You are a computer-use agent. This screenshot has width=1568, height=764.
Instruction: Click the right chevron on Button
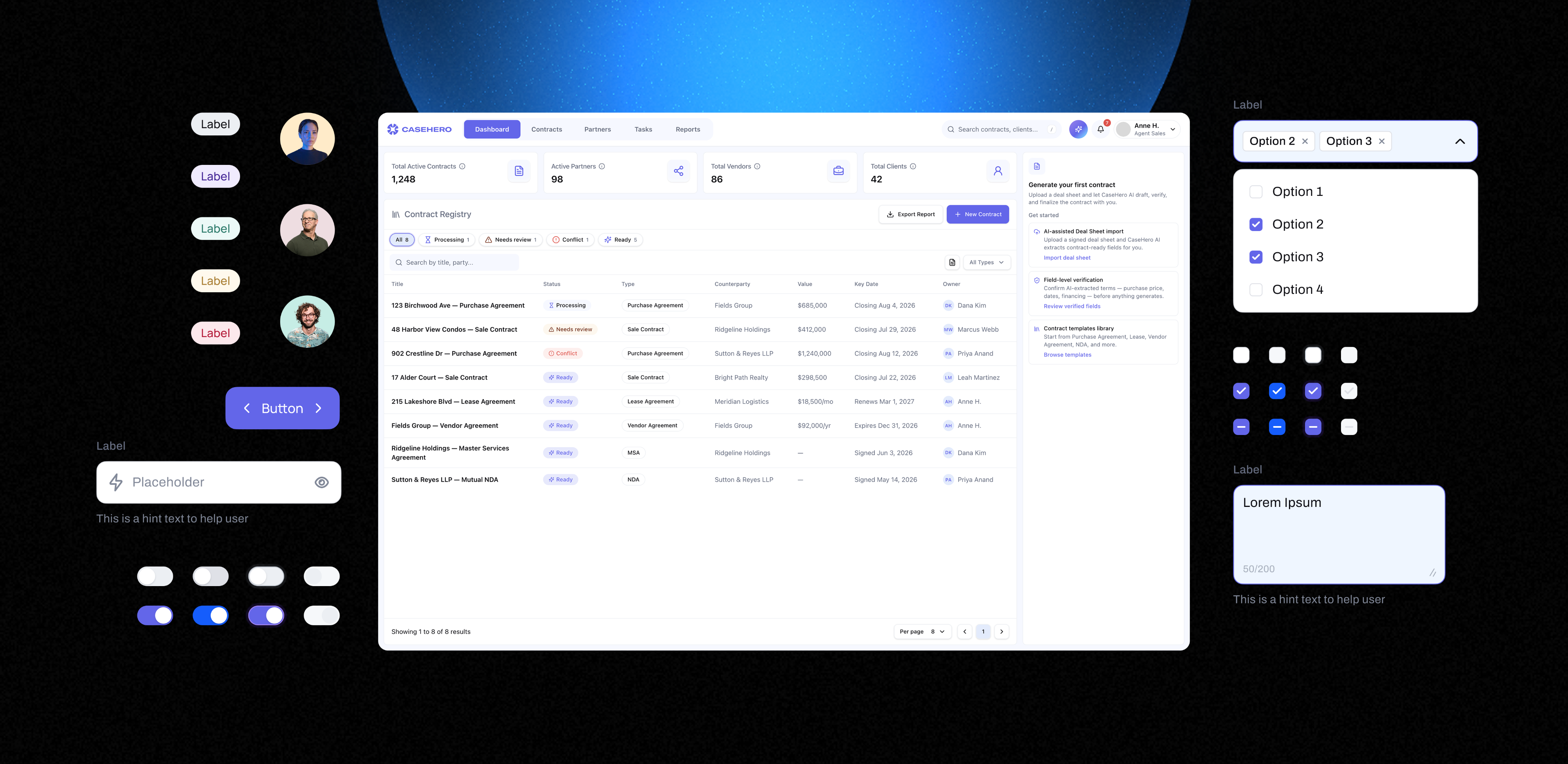point(318,408)
